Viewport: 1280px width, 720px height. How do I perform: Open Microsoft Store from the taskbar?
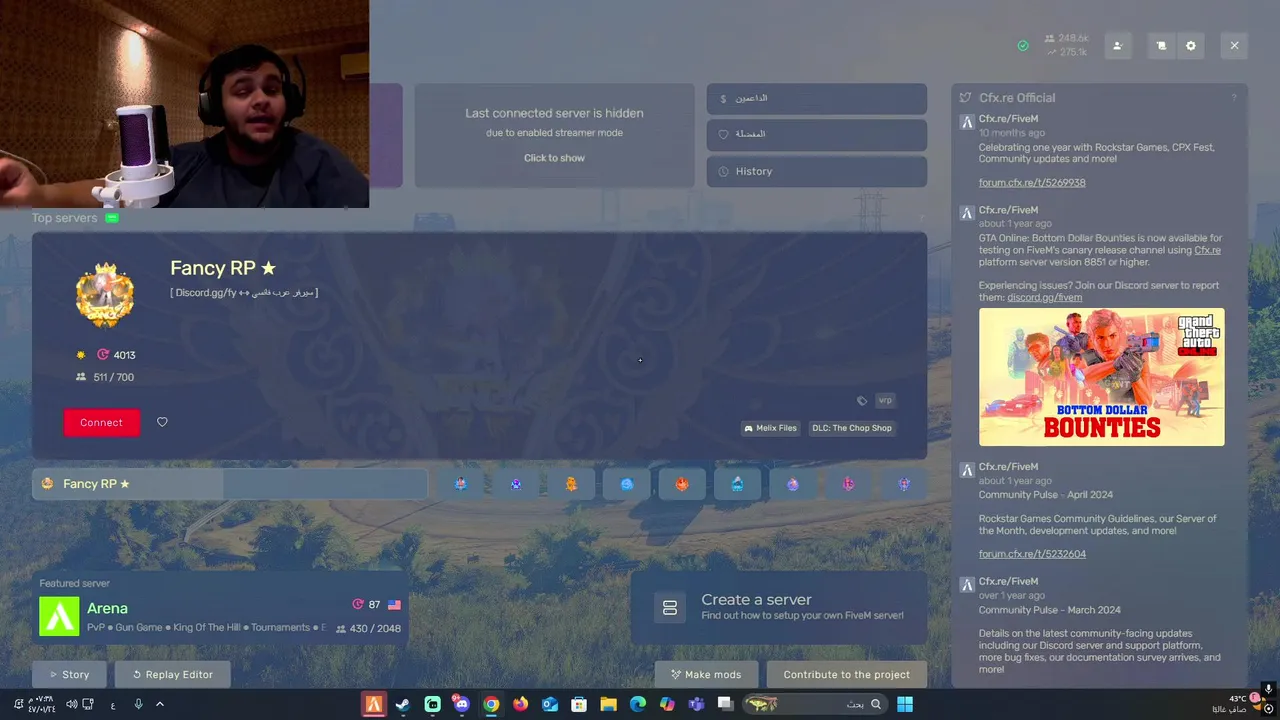coord(579,704)
